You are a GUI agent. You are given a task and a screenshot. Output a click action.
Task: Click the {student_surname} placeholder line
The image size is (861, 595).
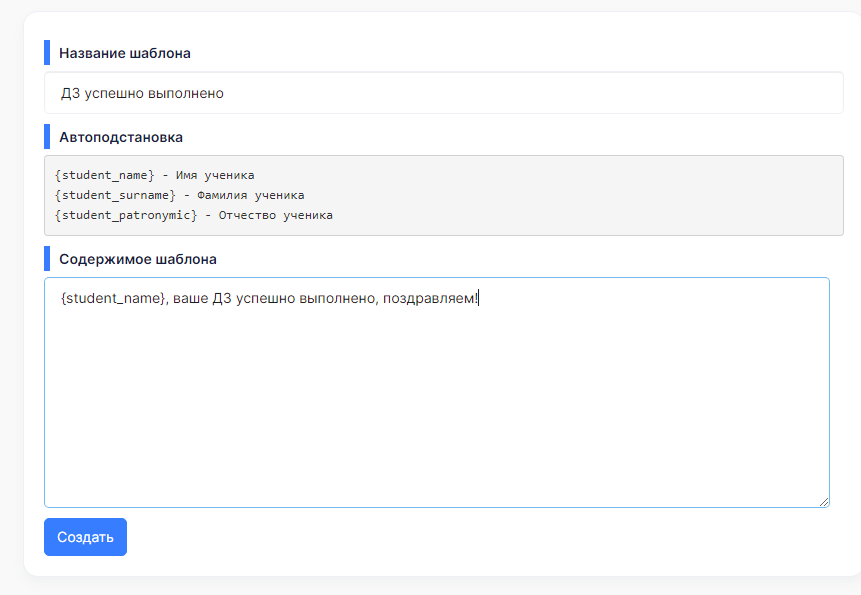click(x=179, y=195)
